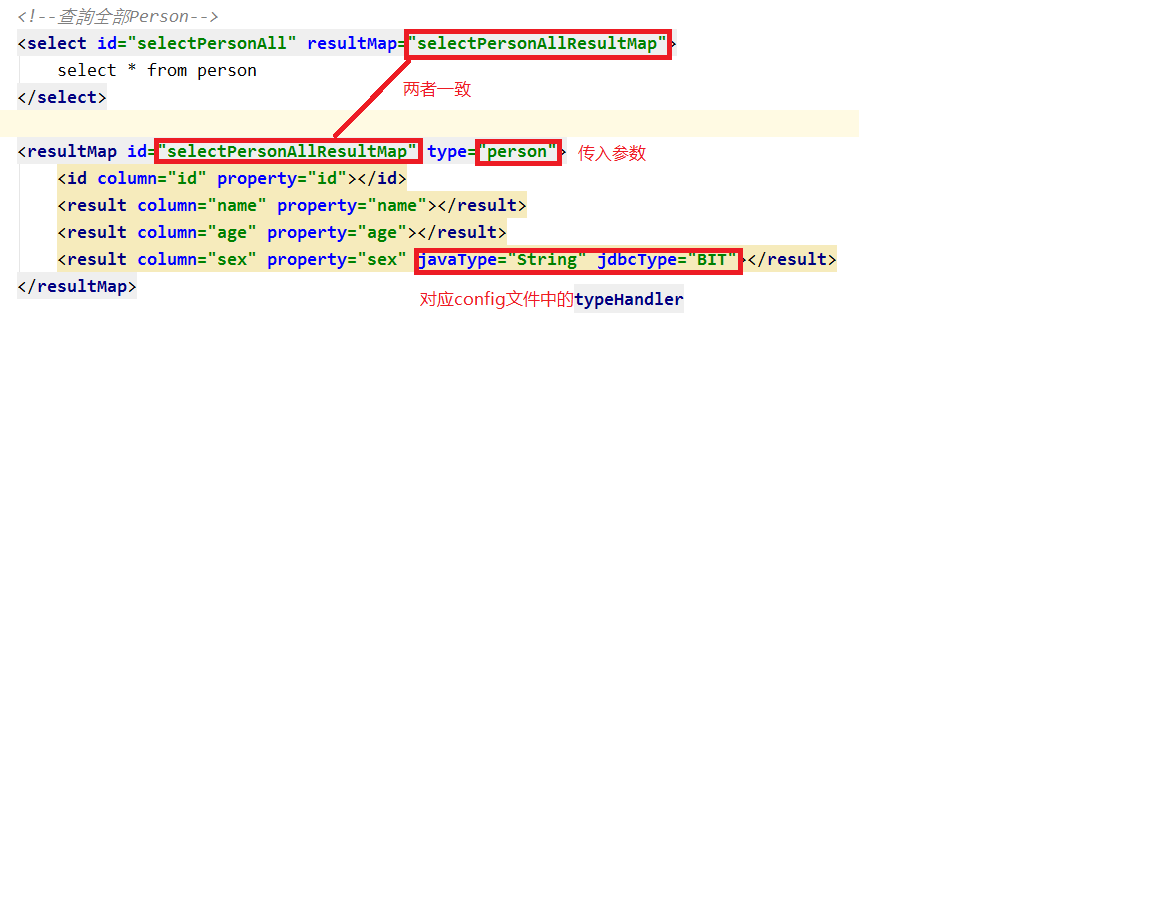The height and width of the screenshot is (899, 1152).
Task: Click the type attribute name in the resultMap tag
Action: tap(447, 151)
